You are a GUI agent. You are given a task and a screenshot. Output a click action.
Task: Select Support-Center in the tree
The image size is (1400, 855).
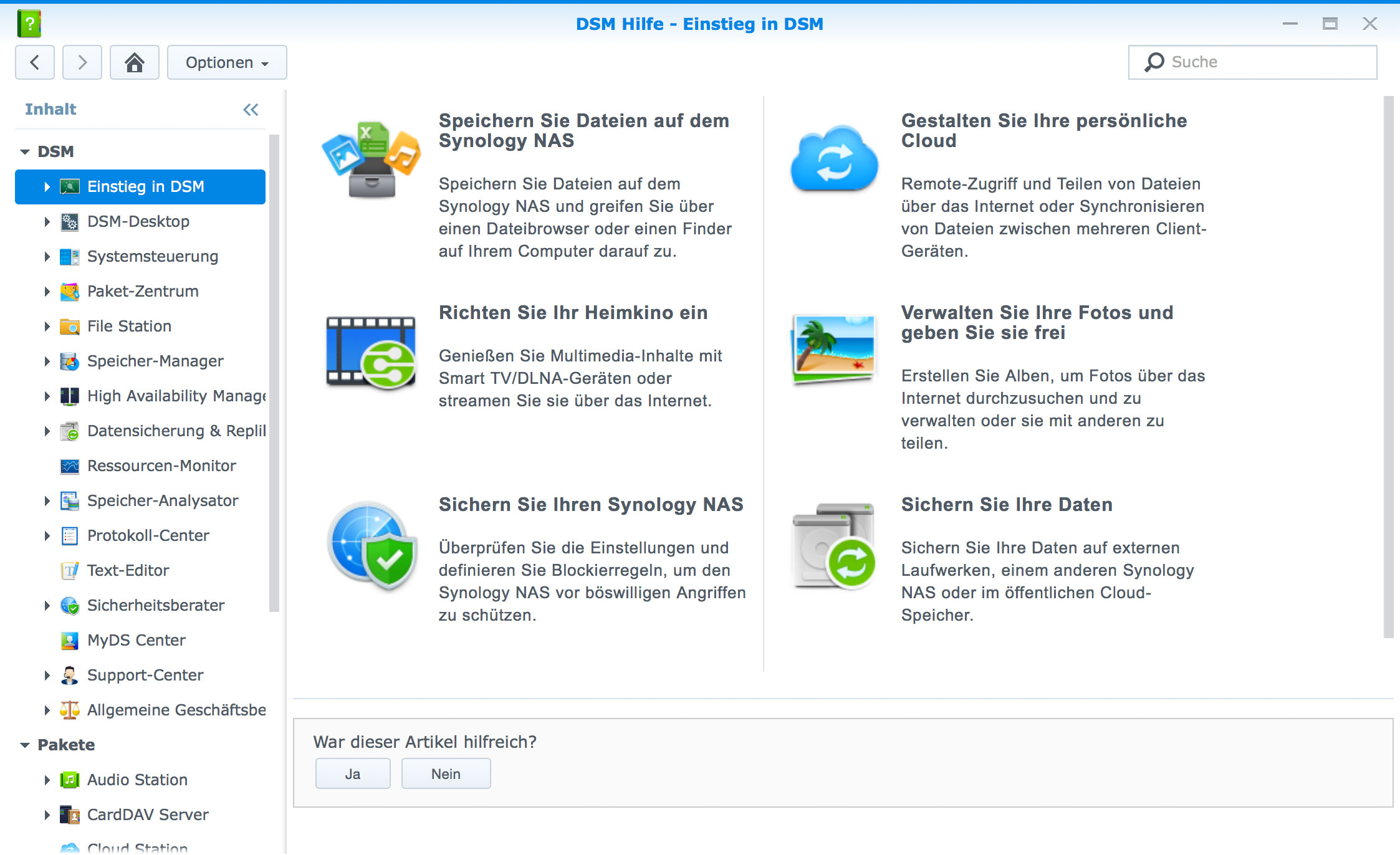click(140, 675)
